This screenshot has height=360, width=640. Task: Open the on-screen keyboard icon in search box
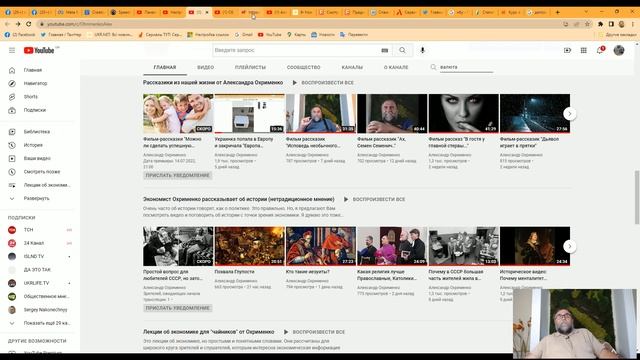384,50
